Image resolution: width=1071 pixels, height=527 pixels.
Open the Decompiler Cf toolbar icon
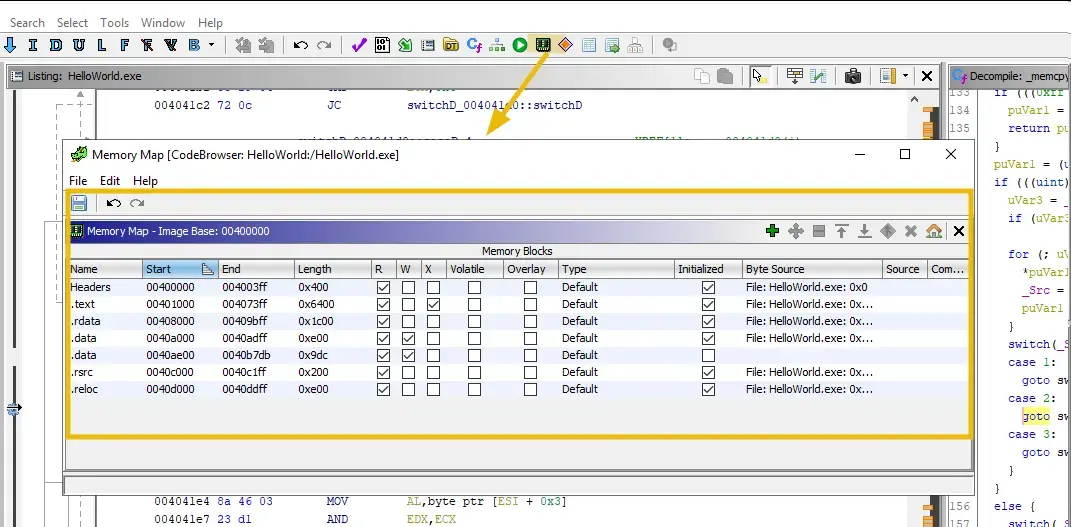click(474, 45)
